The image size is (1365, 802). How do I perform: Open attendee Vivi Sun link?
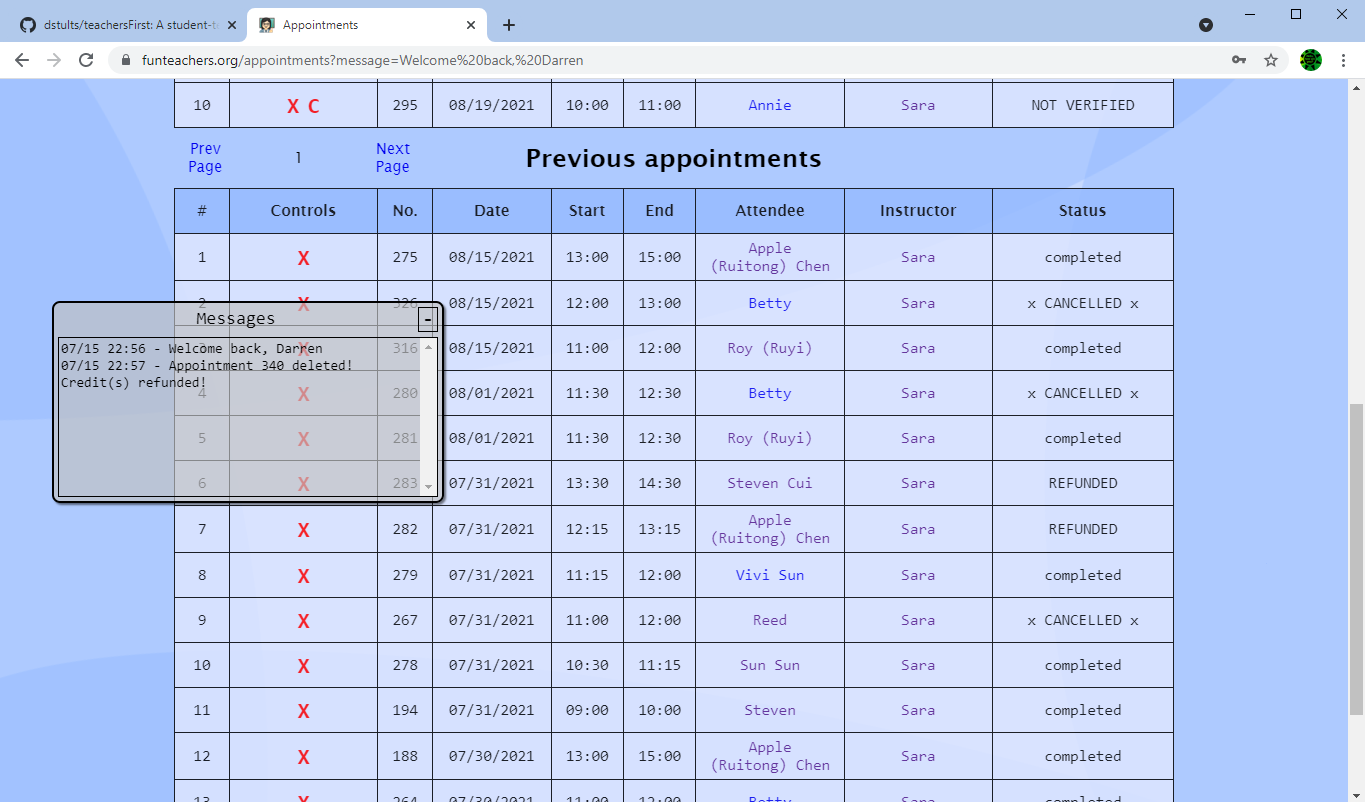coord(770,575)
